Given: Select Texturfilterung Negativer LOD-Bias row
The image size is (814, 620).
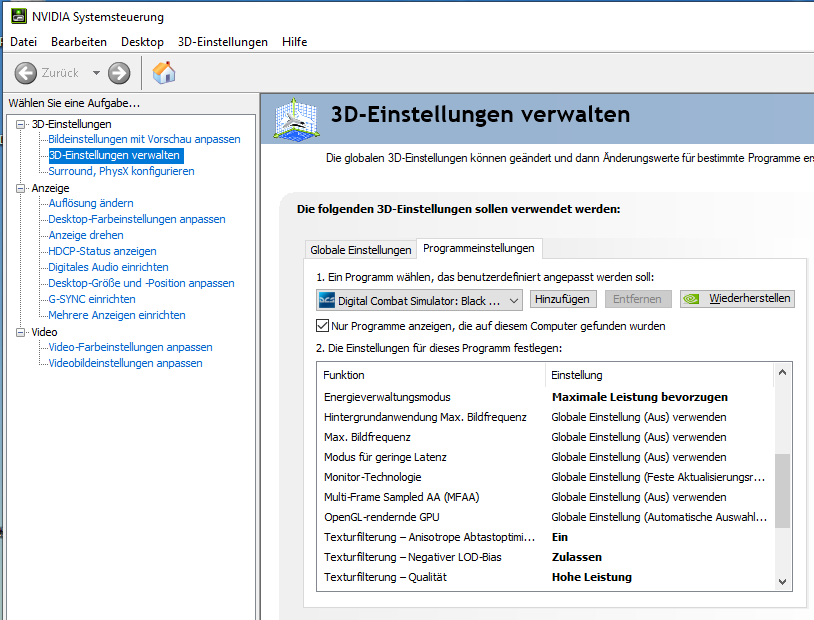Looking at the screenshot, I should click(545, 557).
